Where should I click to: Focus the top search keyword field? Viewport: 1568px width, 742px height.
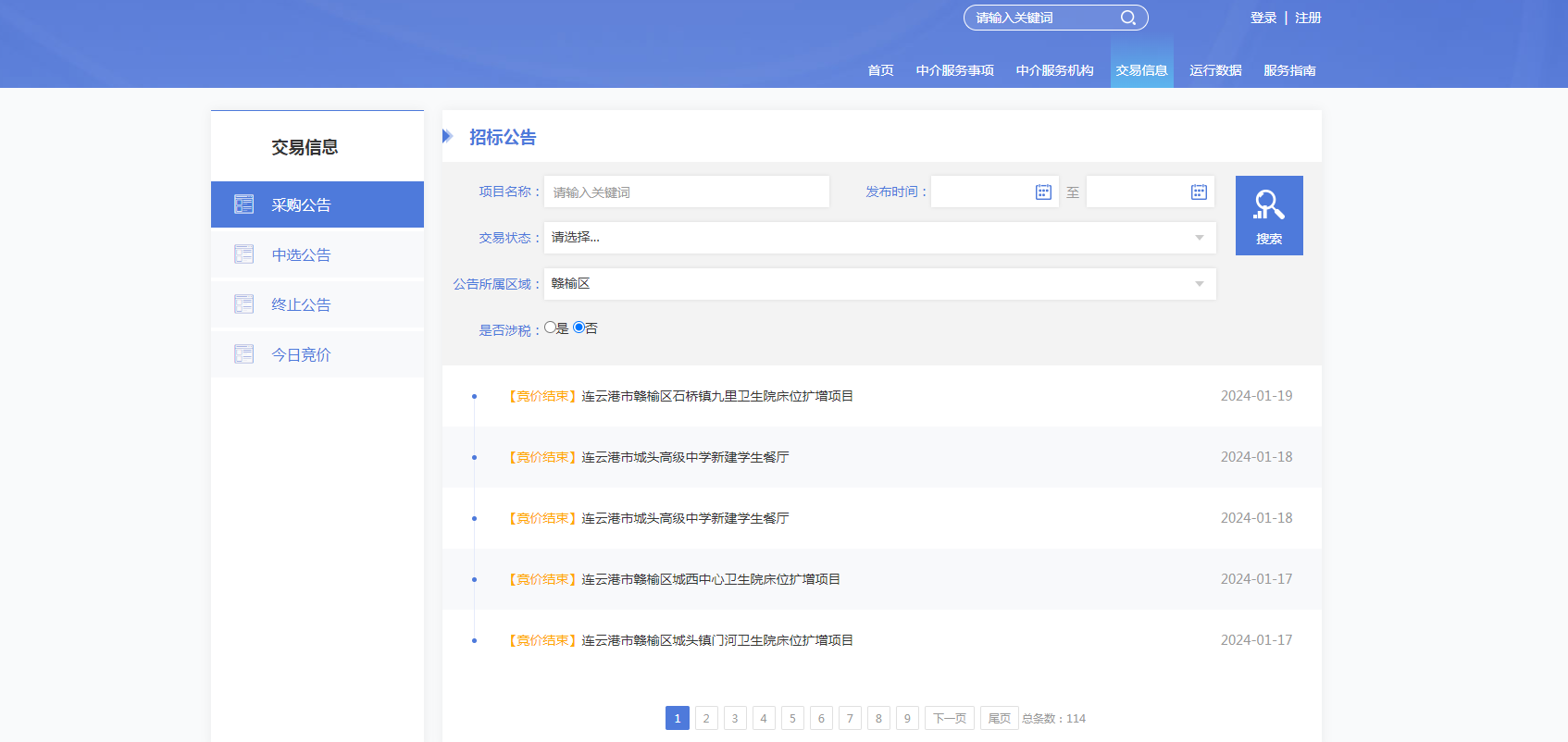point(1041,18)
